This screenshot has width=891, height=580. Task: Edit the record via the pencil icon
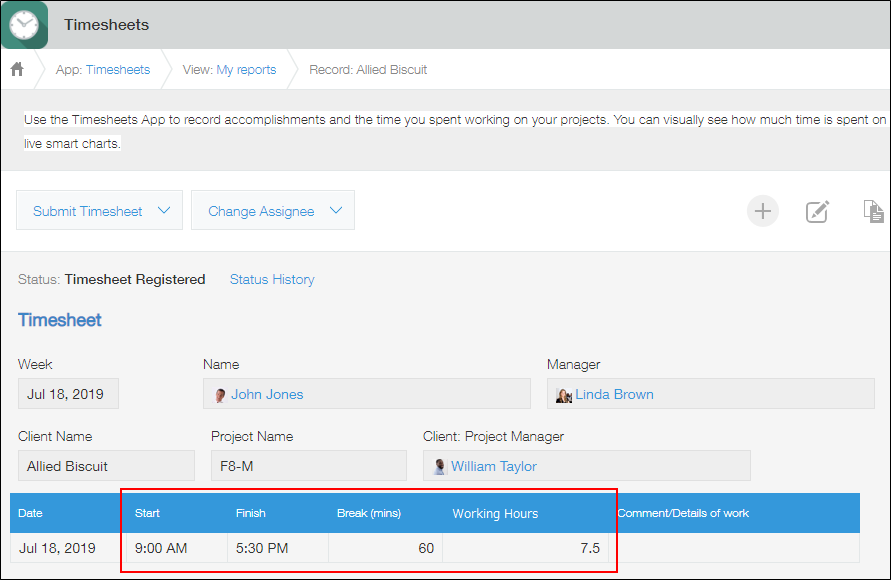tap(818, 211)
